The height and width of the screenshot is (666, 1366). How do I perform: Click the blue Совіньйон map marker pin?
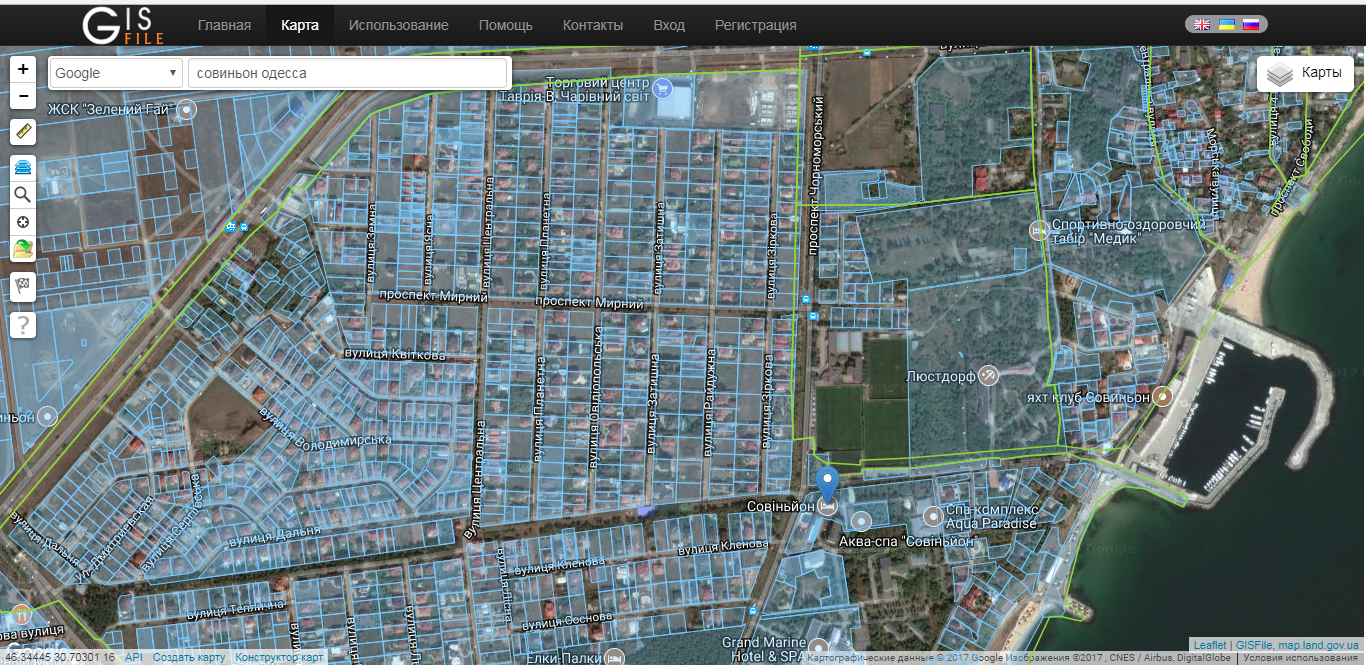point(827,483)
